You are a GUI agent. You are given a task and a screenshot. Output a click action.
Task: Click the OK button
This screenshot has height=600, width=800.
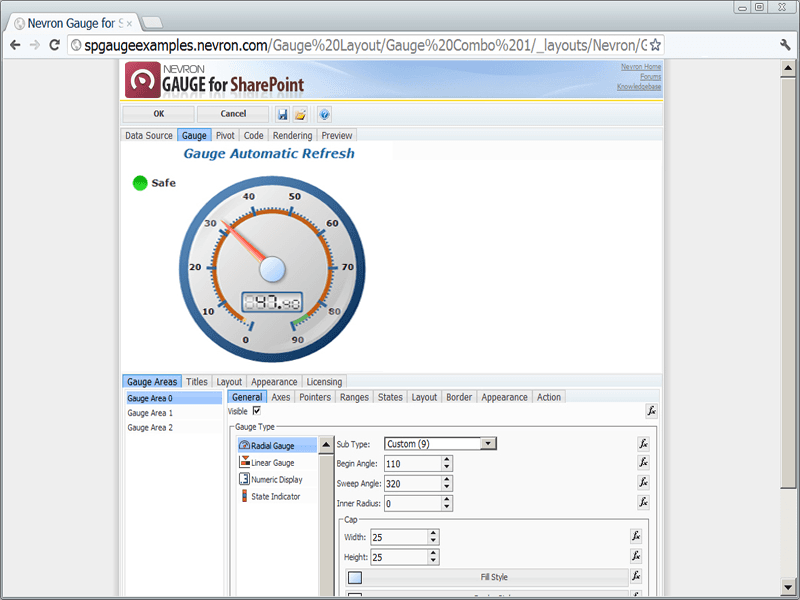(159, 114)
